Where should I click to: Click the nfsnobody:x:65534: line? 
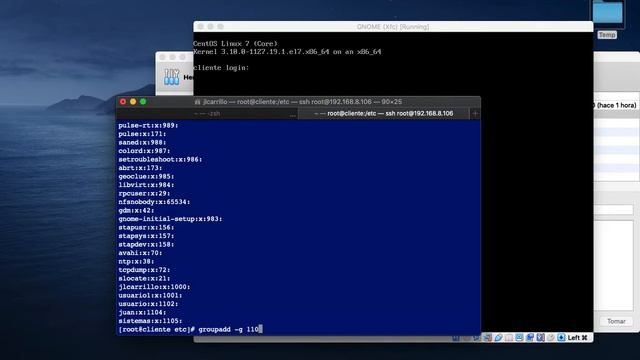tap(154, 202)
